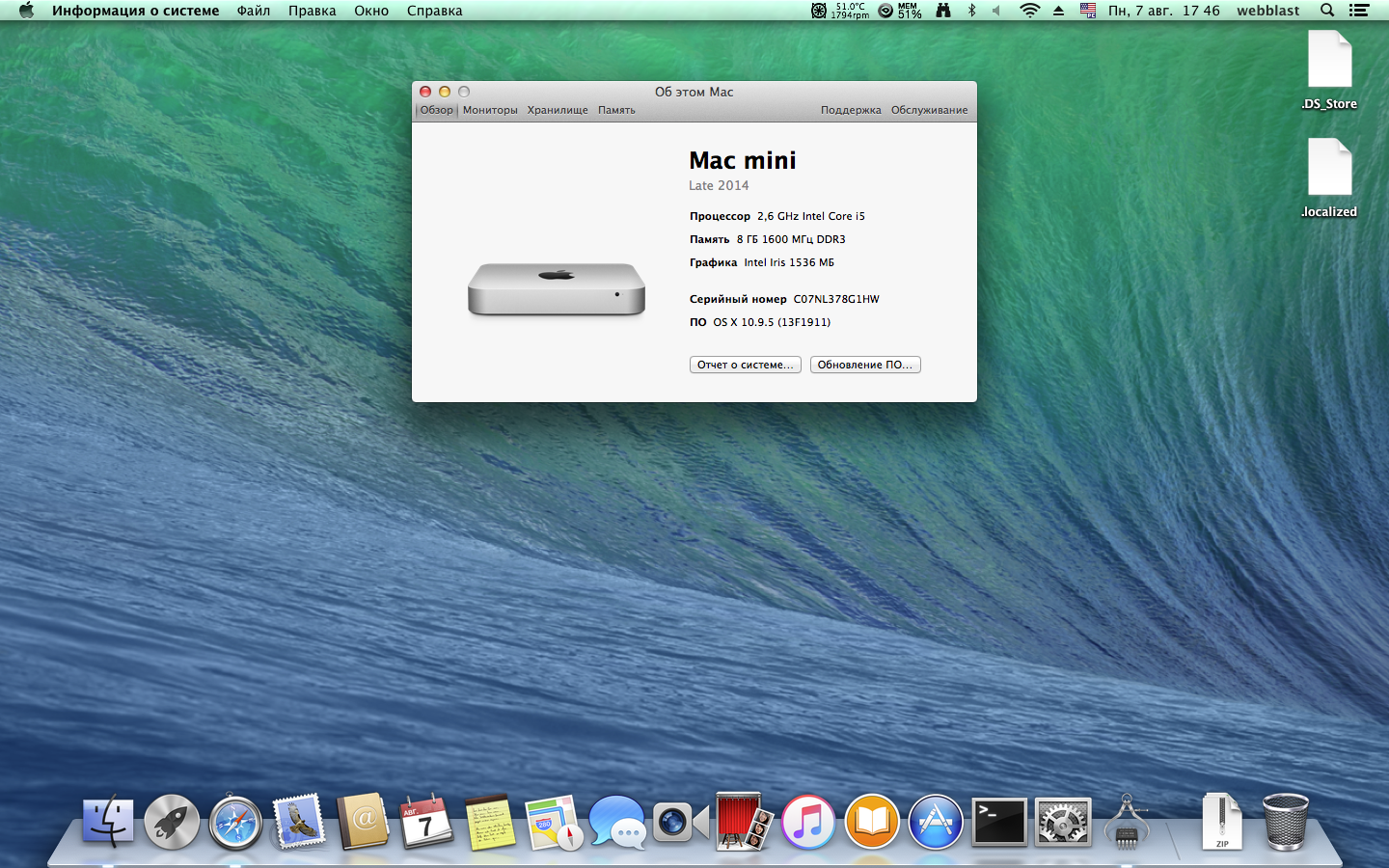Screen dimensions: 1389x868
Task: Open Информация о системе application menu
Action: 136,11
